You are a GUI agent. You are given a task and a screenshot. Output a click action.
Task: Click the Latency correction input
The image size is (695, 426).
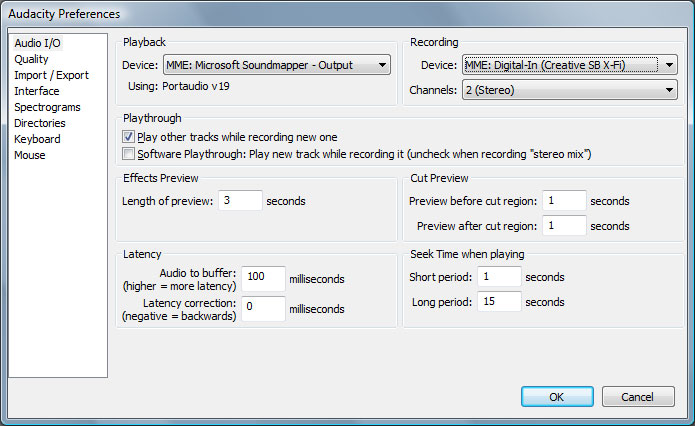point(263,309)
